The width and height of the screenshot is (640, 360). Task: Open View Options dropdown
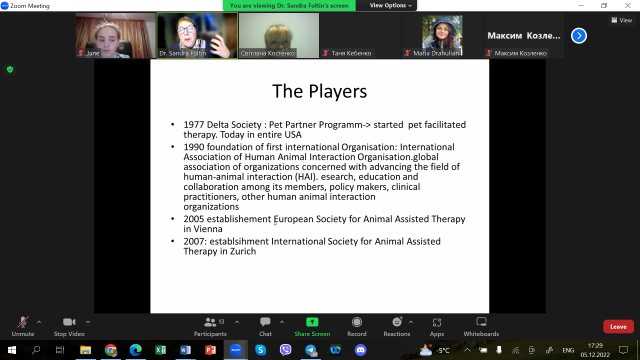[390, 5]
